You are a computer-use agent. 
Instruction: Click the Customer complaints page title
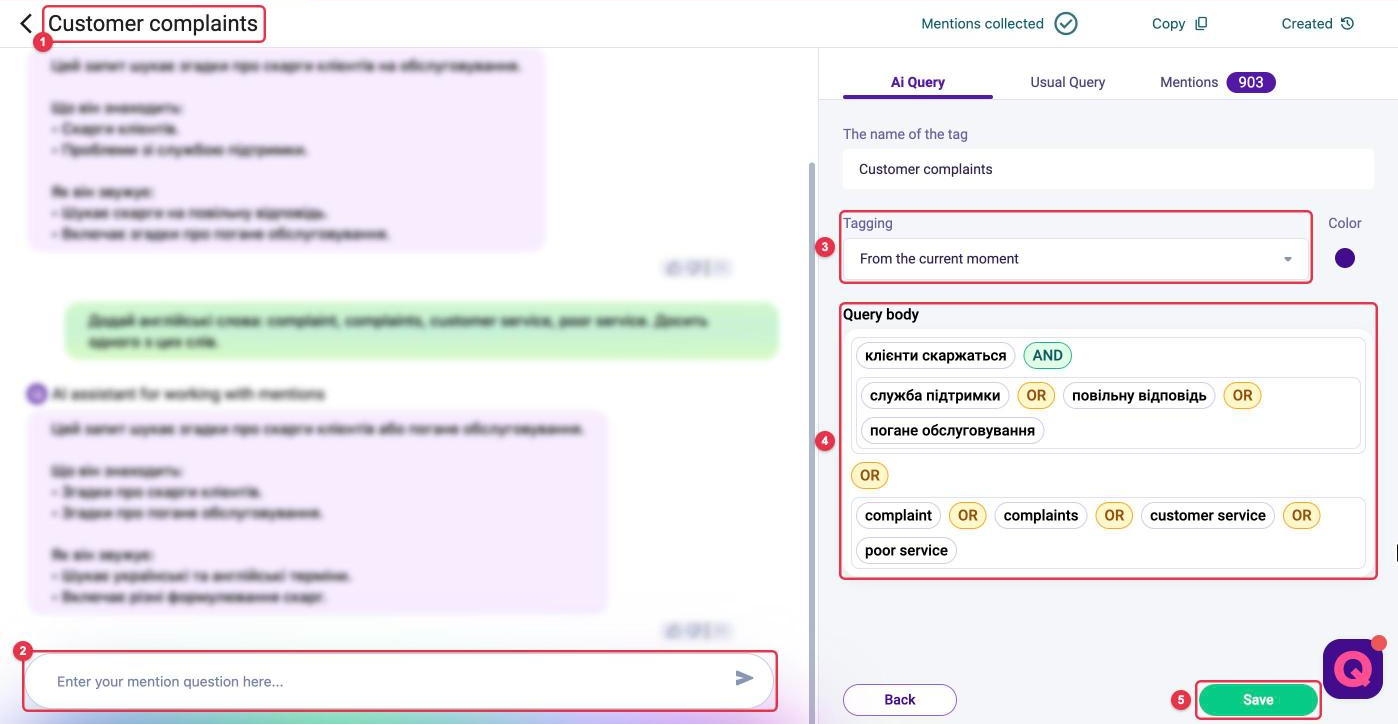pos(153,23)
